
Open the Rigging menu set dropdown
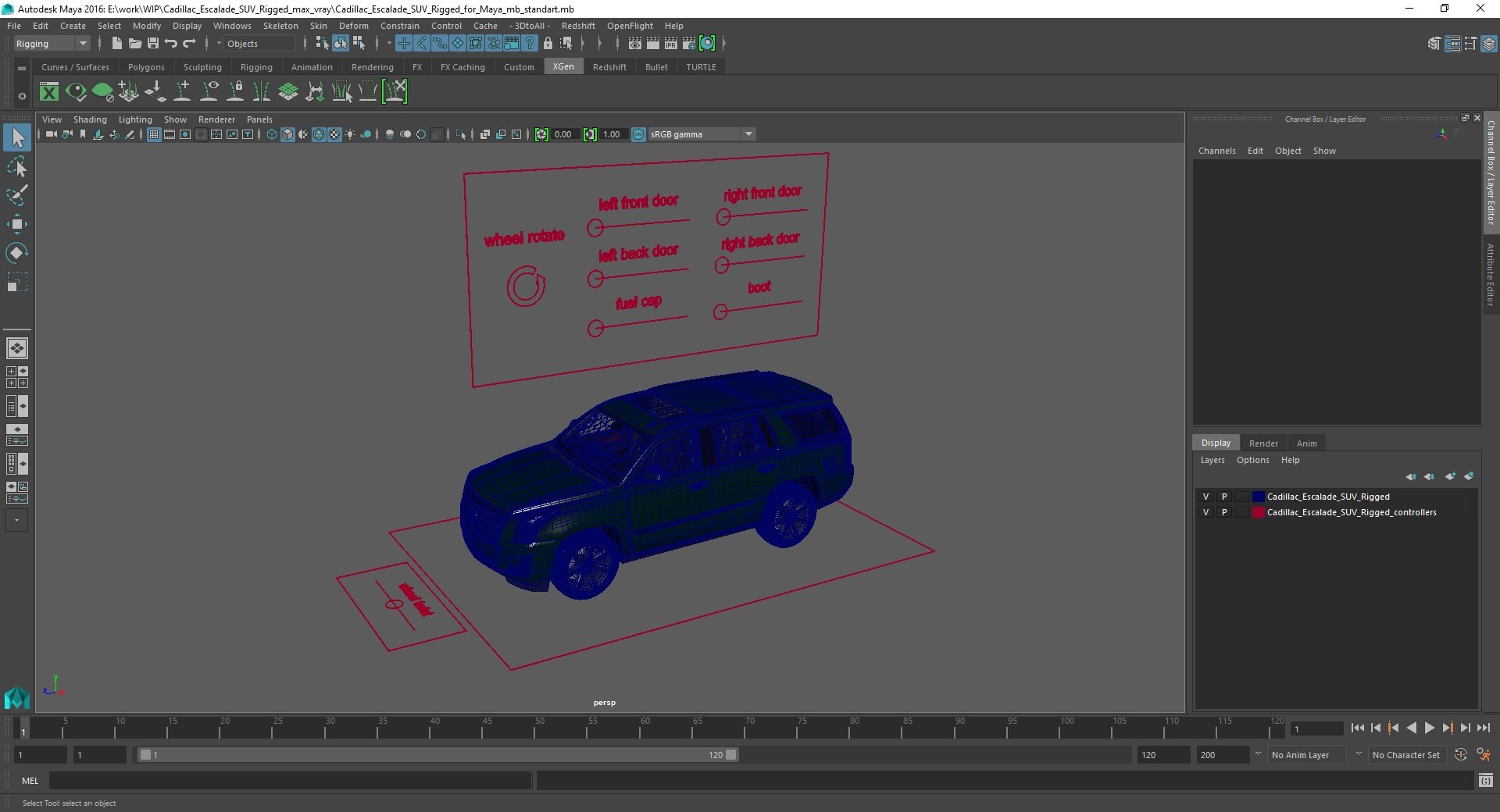click(52, 44)
